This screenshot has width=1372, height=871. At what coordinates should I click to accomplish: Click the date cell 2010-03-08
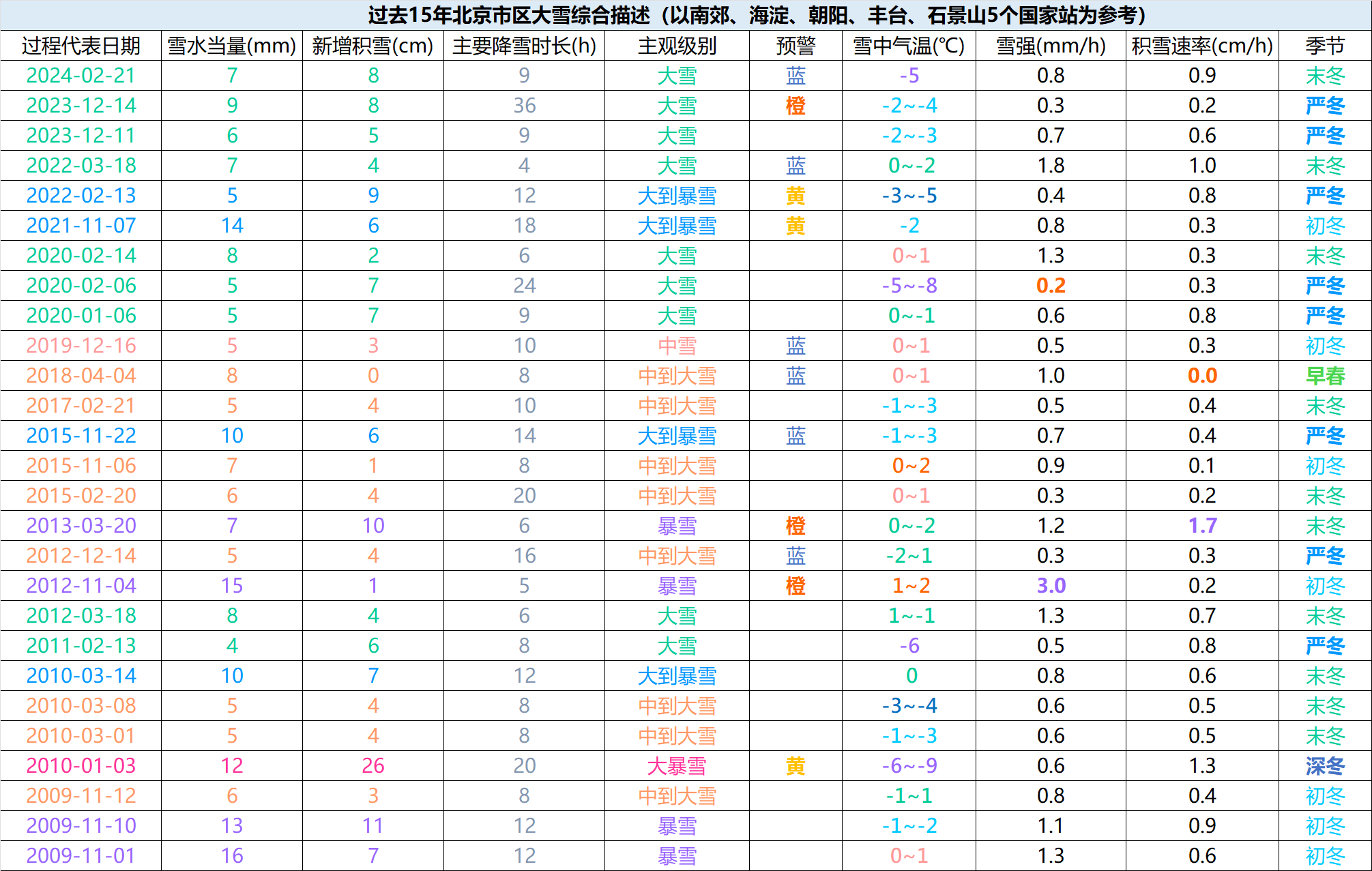pyautogui.click(x=81, y=706)
